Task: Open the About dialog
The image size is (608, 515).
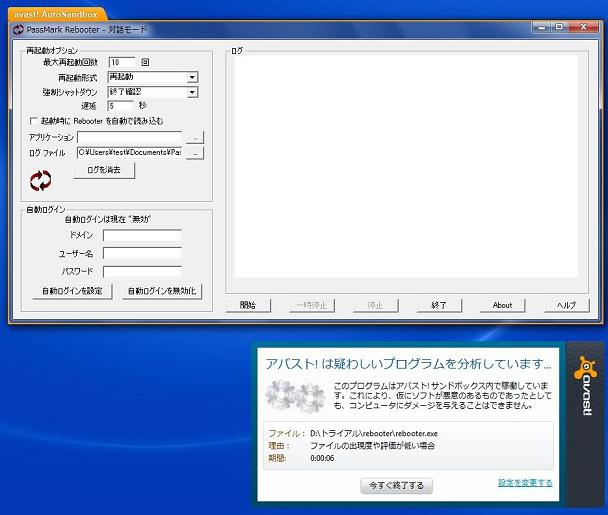Action: (x=502, y=305)
